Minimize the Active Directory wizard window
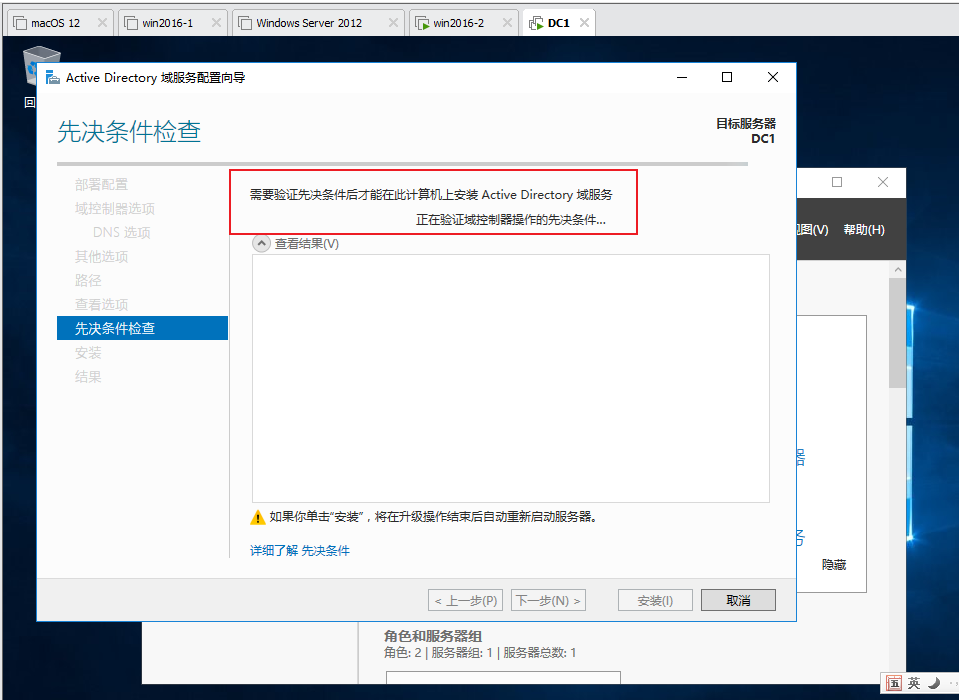Screen dimensions: 959x700 (682, 77)
